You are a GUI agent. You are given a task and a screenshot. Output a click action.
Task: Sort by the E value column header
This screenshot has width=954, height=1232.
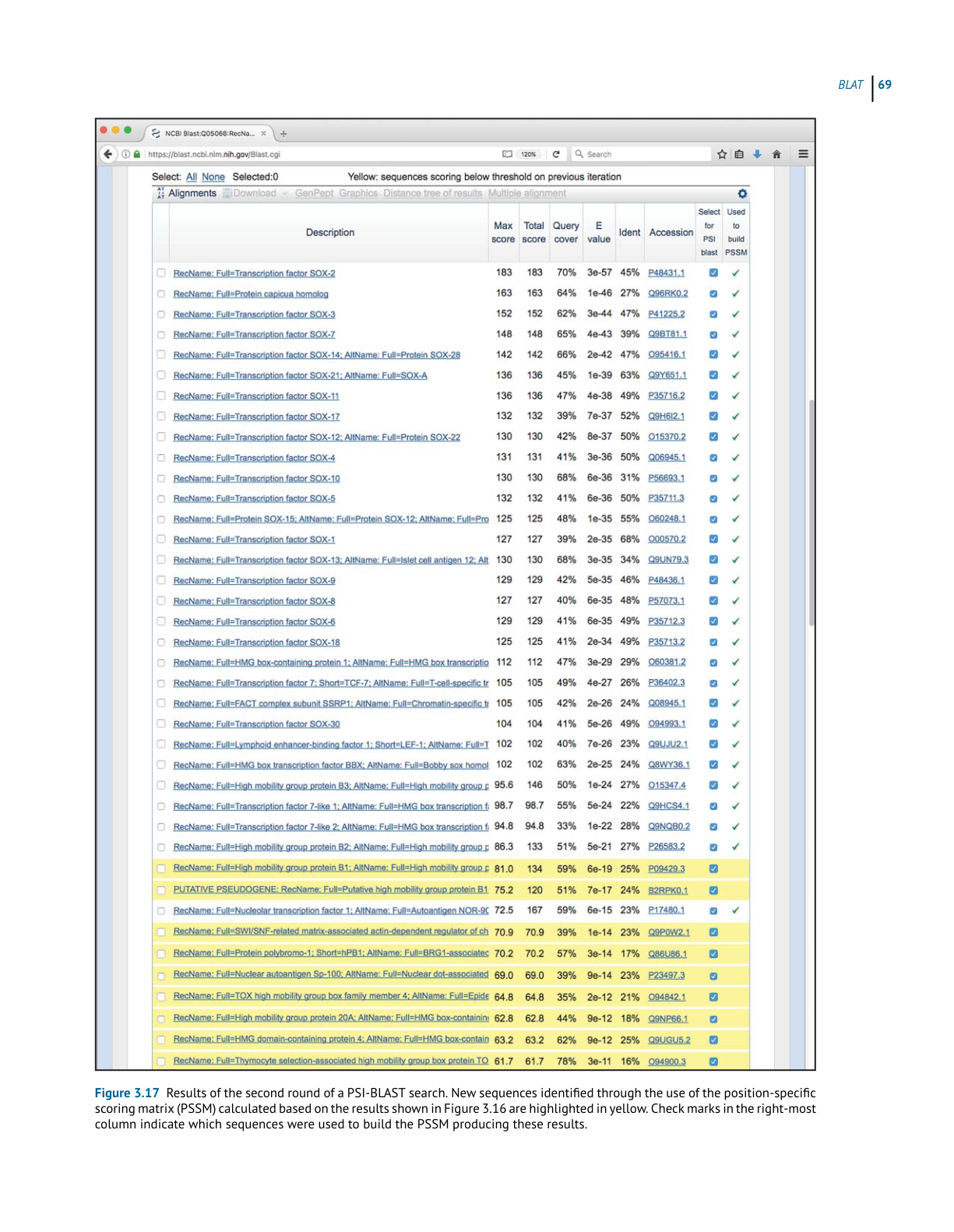[599, 233]
